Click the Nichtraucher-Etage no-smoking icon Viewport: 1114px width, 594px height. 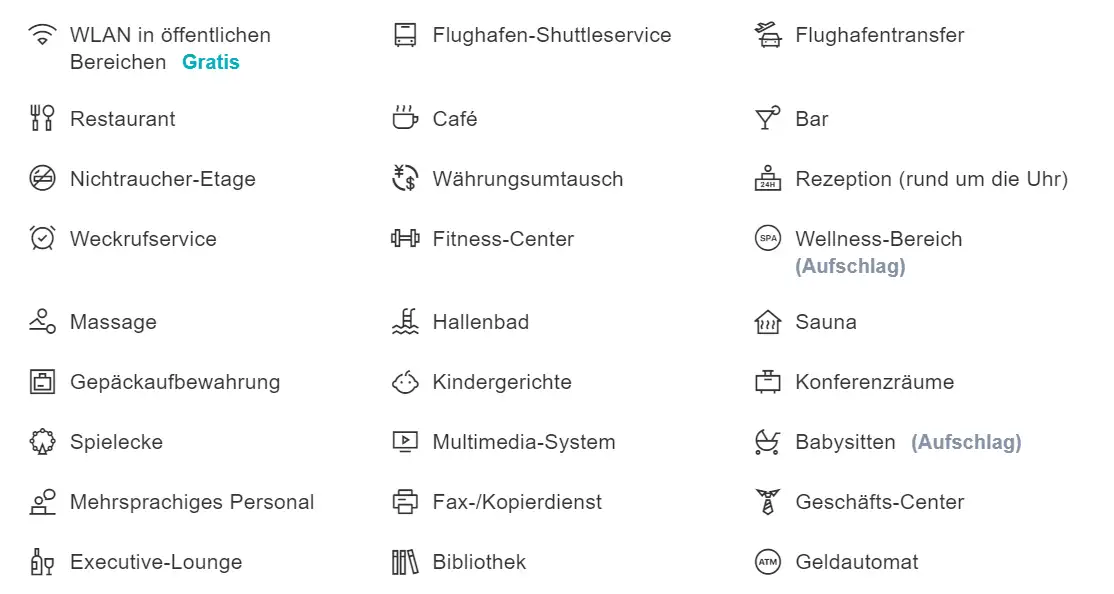coord(42,179)
